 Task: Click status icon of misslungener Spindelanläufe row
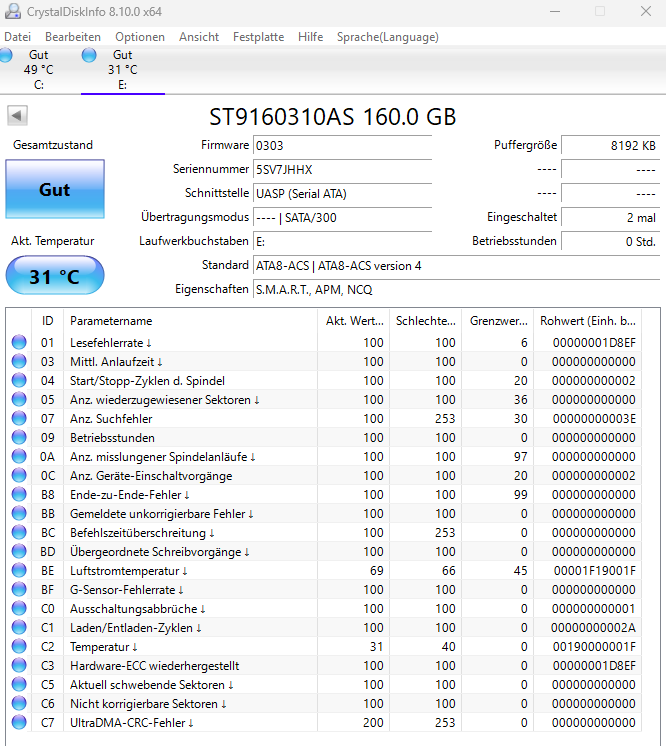point(19,457)
